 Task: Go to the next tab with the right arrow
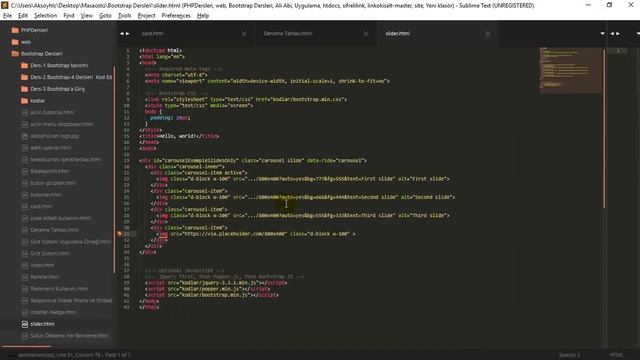[x=128, y=33]
